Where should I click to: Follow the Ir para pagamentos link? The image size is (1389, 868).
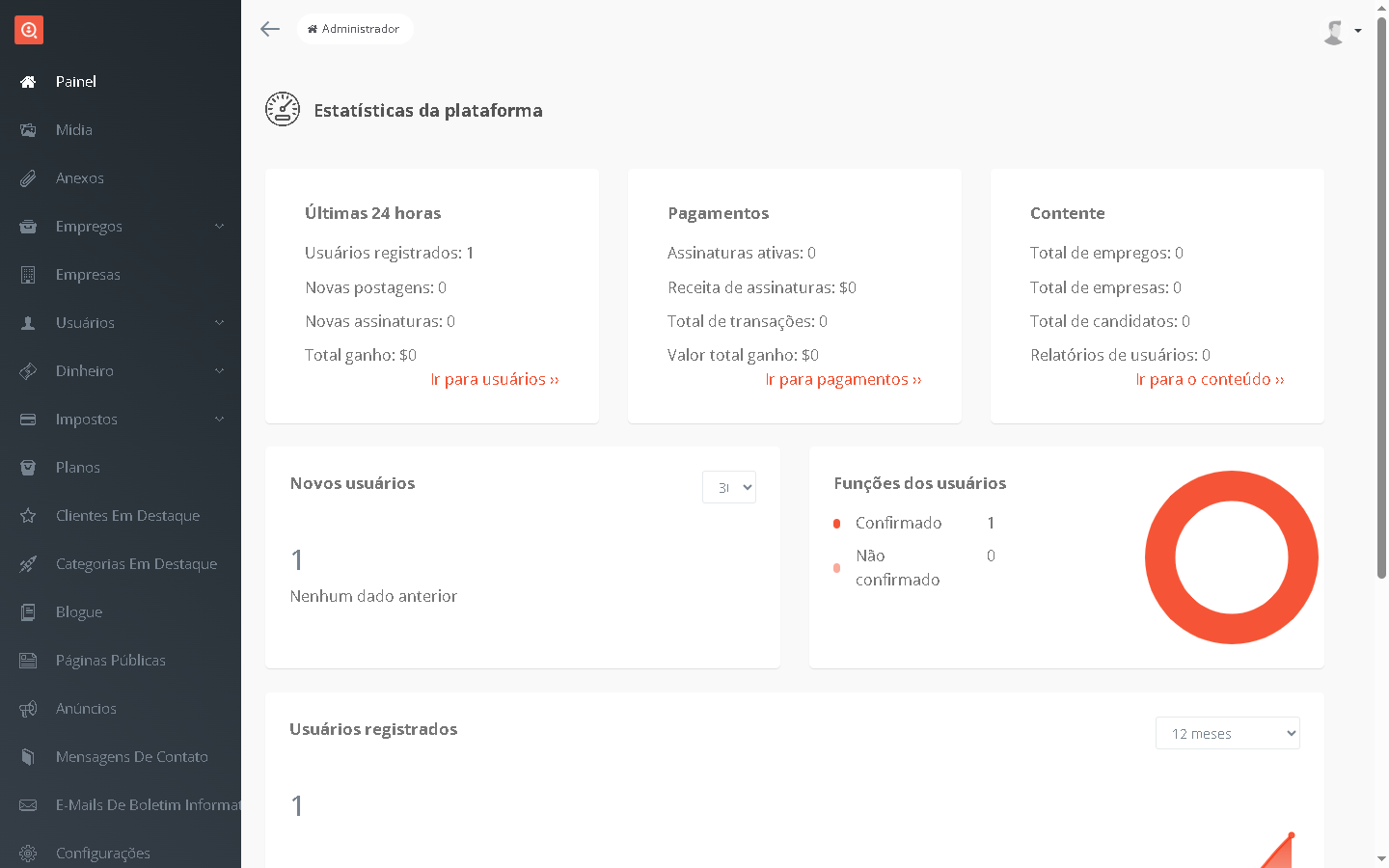pyautogui.click(x=843, y=380)
